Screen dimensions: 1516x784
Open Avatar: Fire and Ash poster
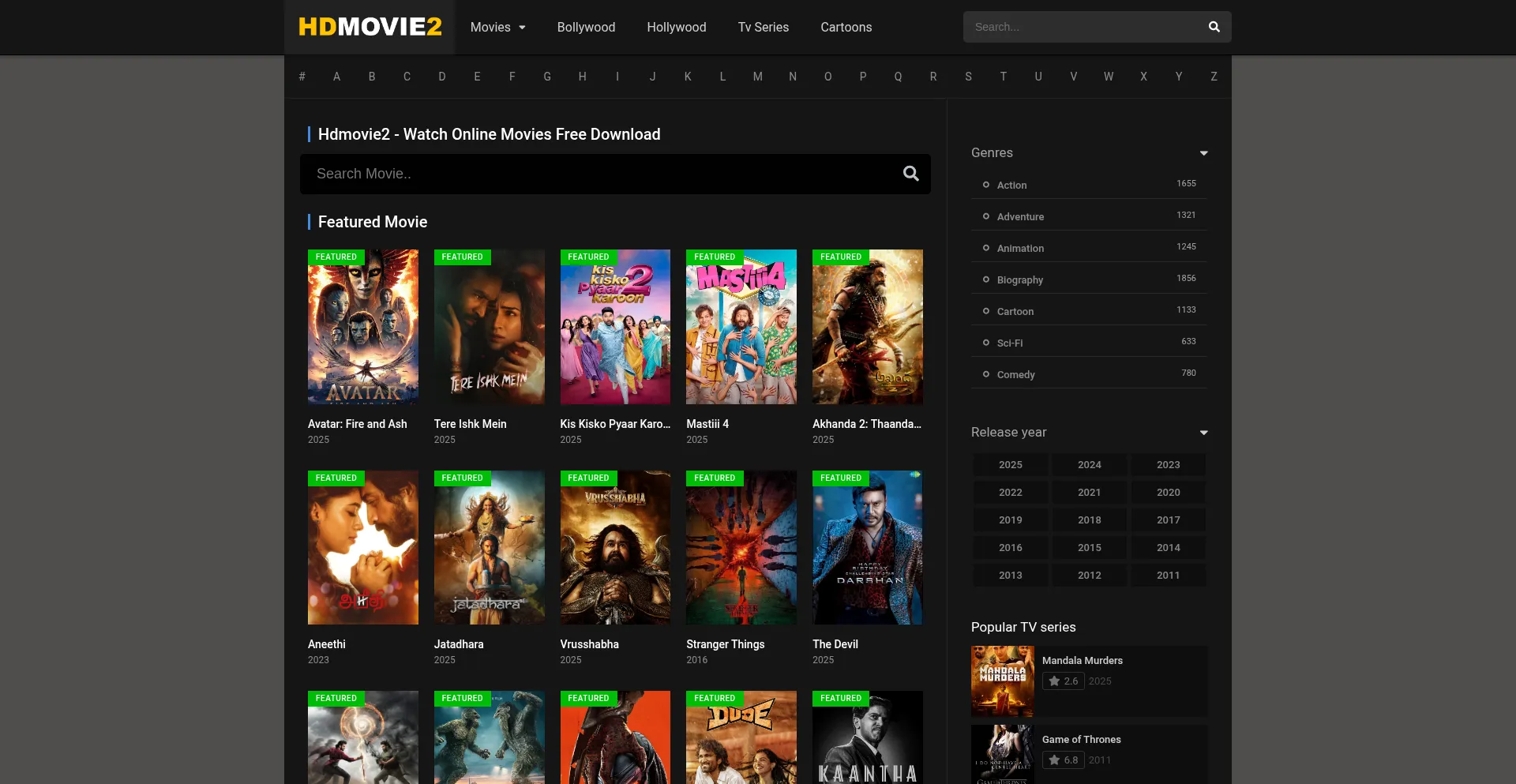tap(363, 327)
